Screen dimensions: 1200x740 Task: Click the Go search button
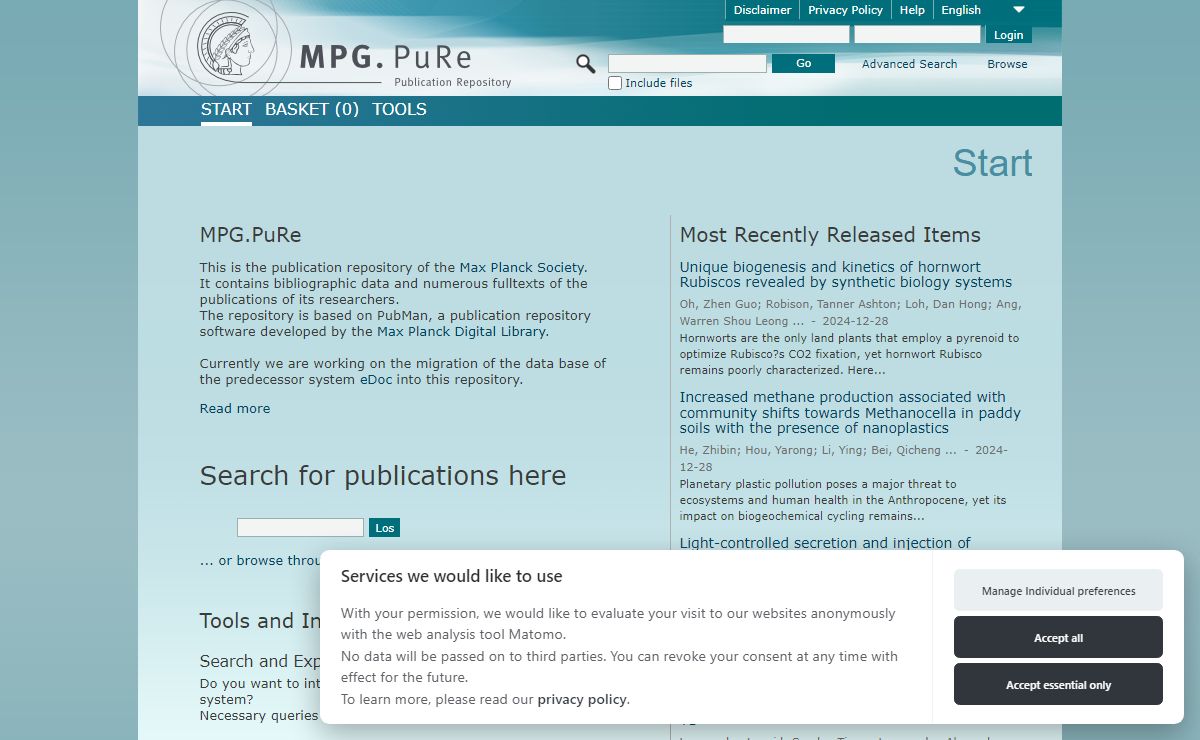click(x=803, y=63)
